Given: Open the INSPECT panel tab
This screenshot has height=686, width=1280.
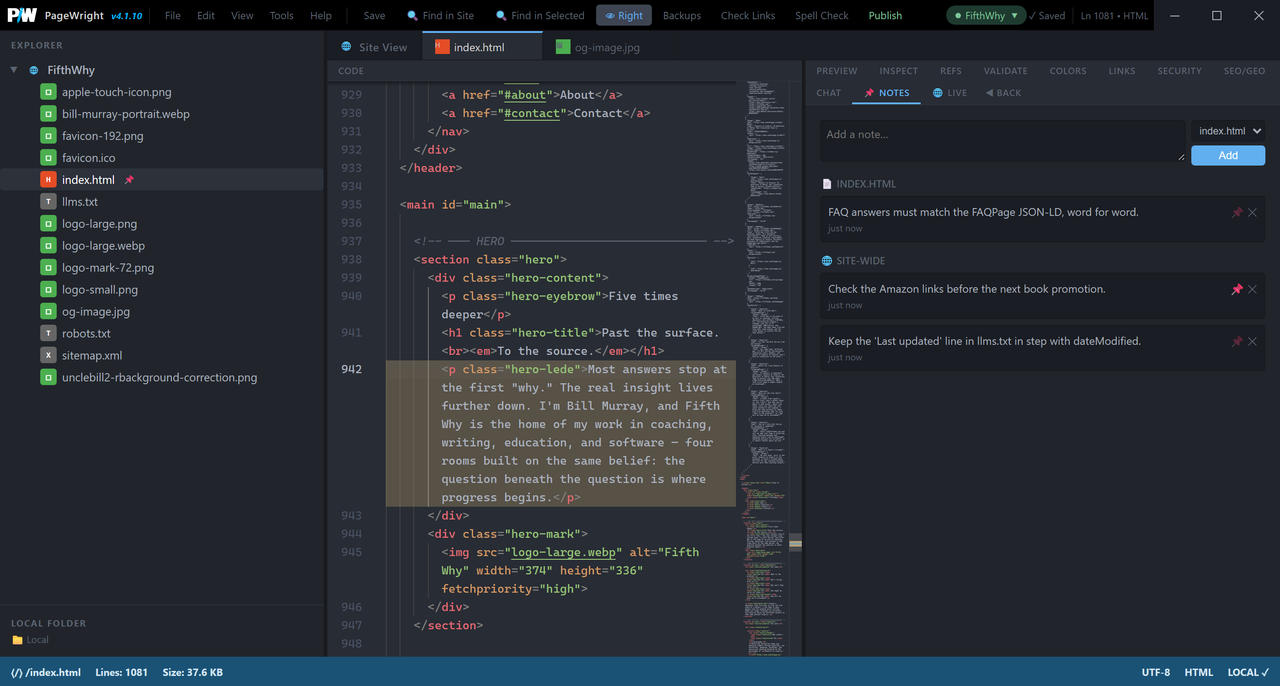Looking at the screenshot, I should (x=898, y=71).
